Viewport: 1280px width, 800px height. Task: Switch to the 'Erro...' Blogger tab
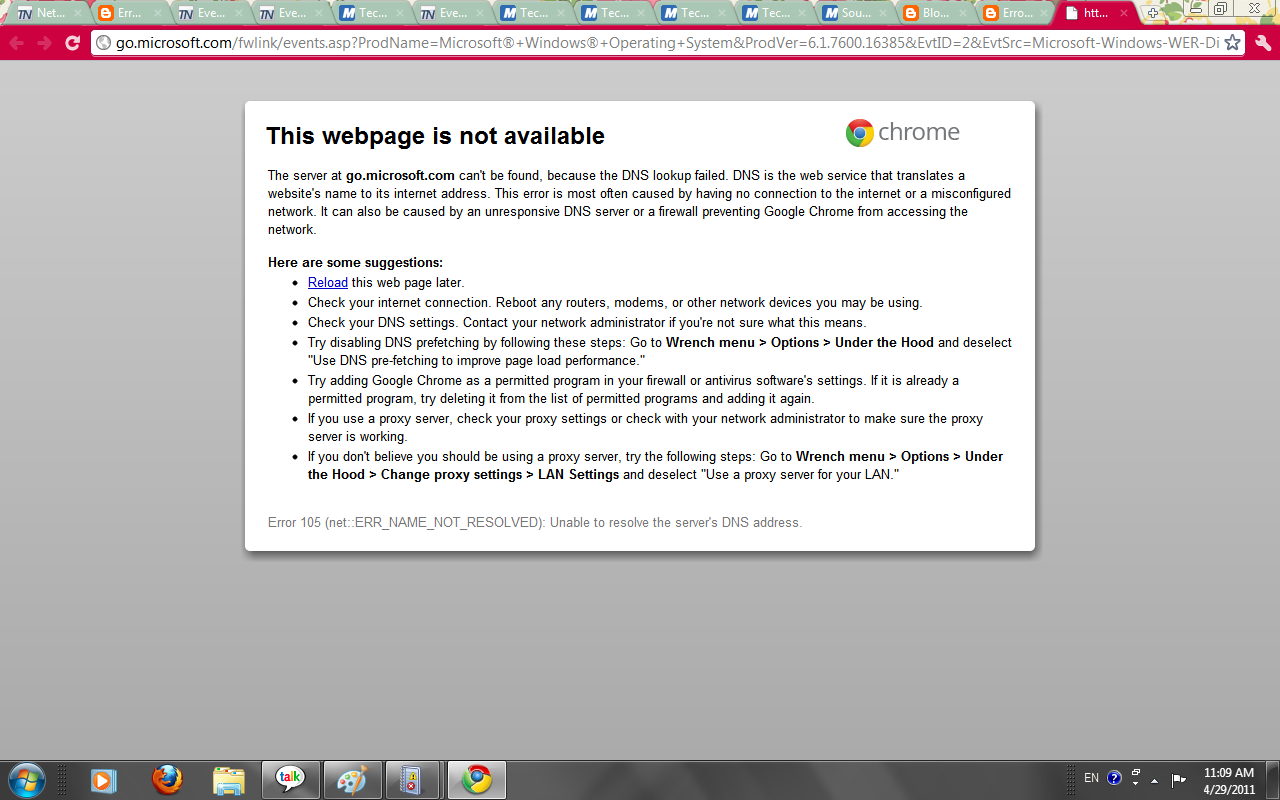1016,14
